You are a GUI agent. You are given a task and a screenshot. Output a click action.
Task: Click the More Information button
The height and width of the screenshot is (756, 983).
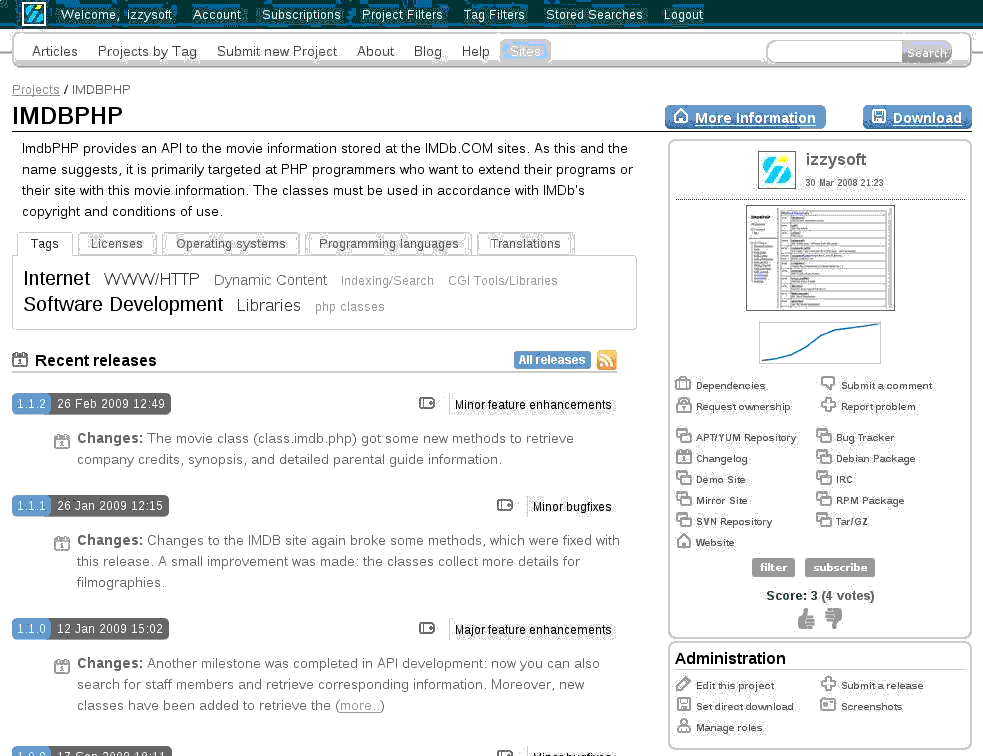[745, 117]
